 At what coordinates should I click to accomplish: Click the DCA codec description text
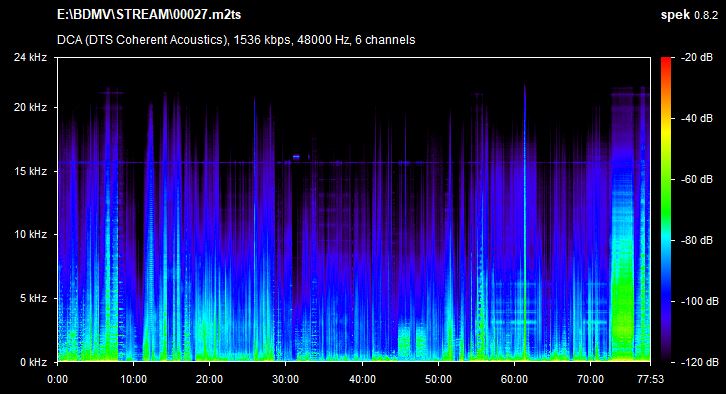pyautogui.click(x=236, y=40)
